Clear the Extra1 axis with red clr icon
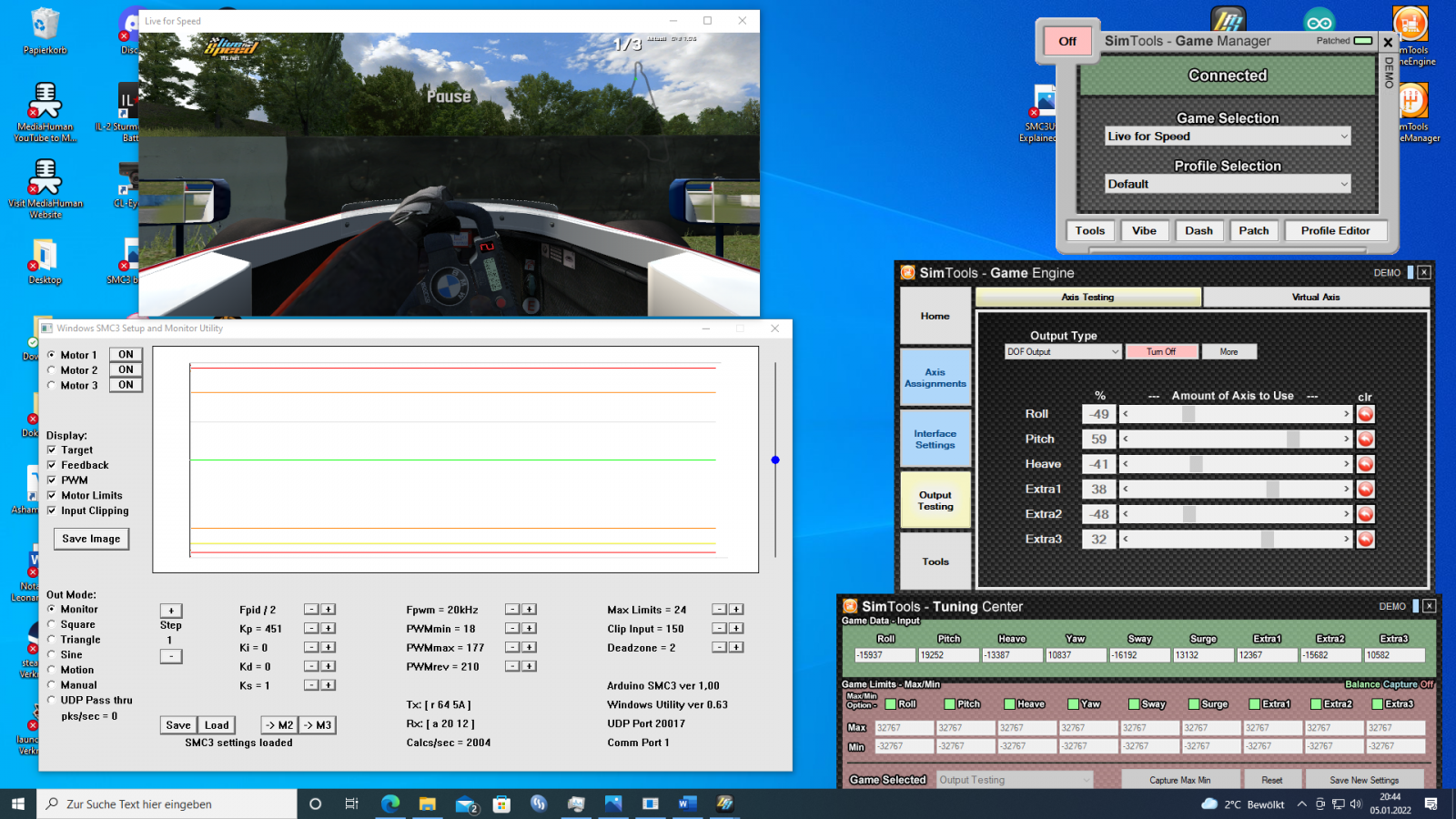Viewport: 1456px width, 819px height. pyautogui.click(x=1365, y=490)
